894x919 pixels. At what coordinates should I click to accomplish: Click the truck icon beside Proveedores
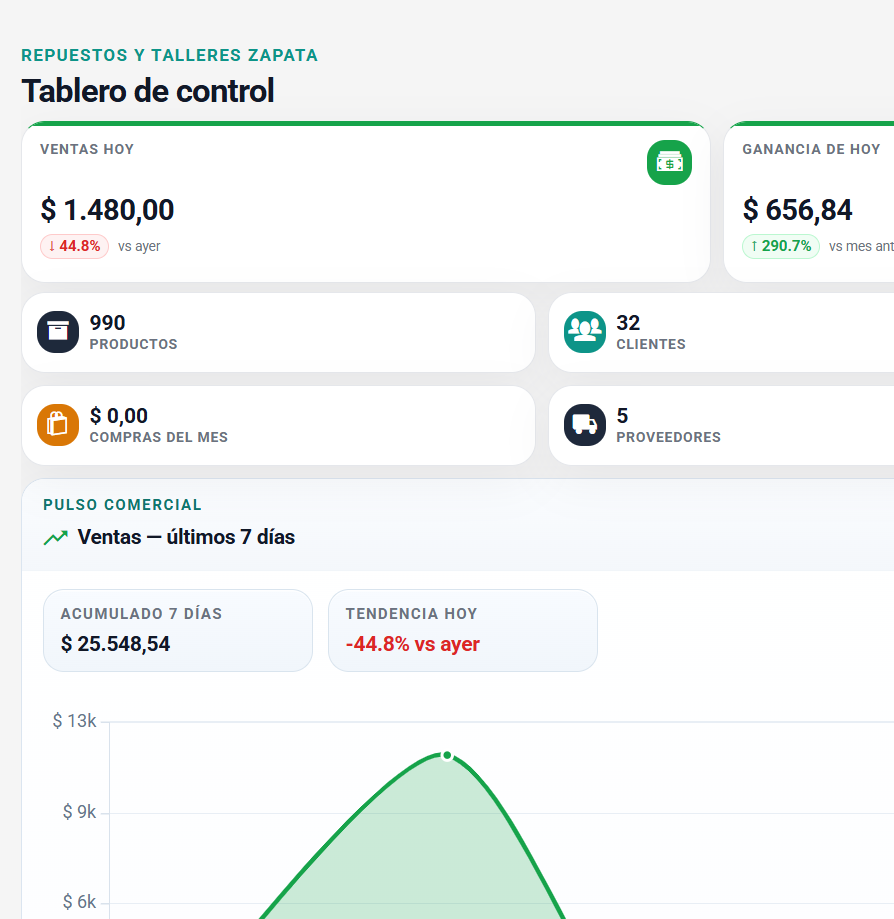[584, 425]
